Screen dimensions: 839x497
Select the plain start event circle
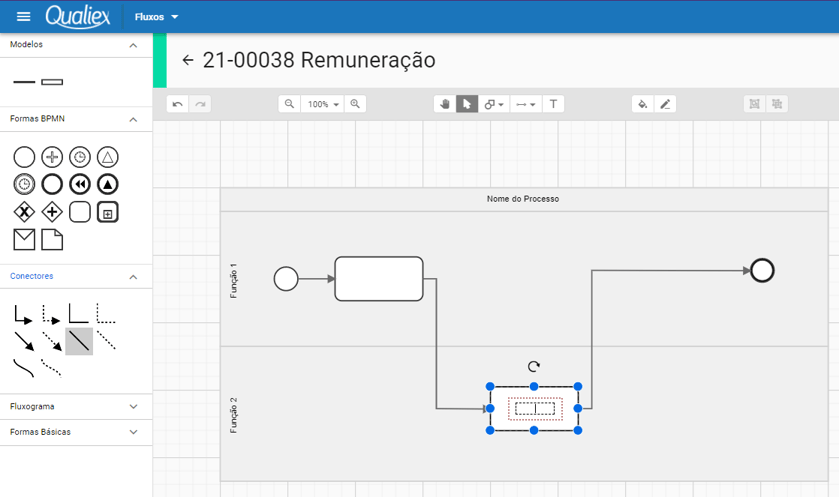pos(24,157)
